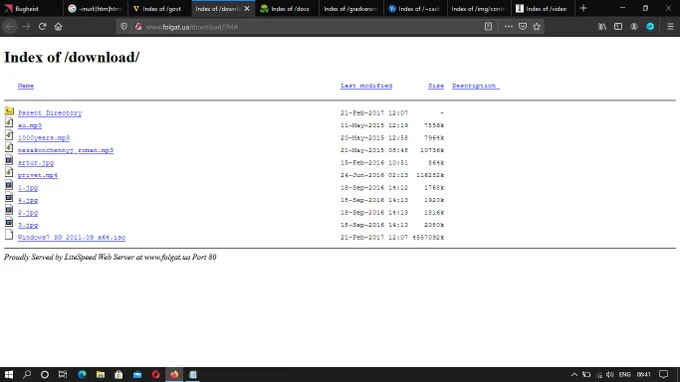Save page to Pocket

pyautogui.click(x=523, y=26)
